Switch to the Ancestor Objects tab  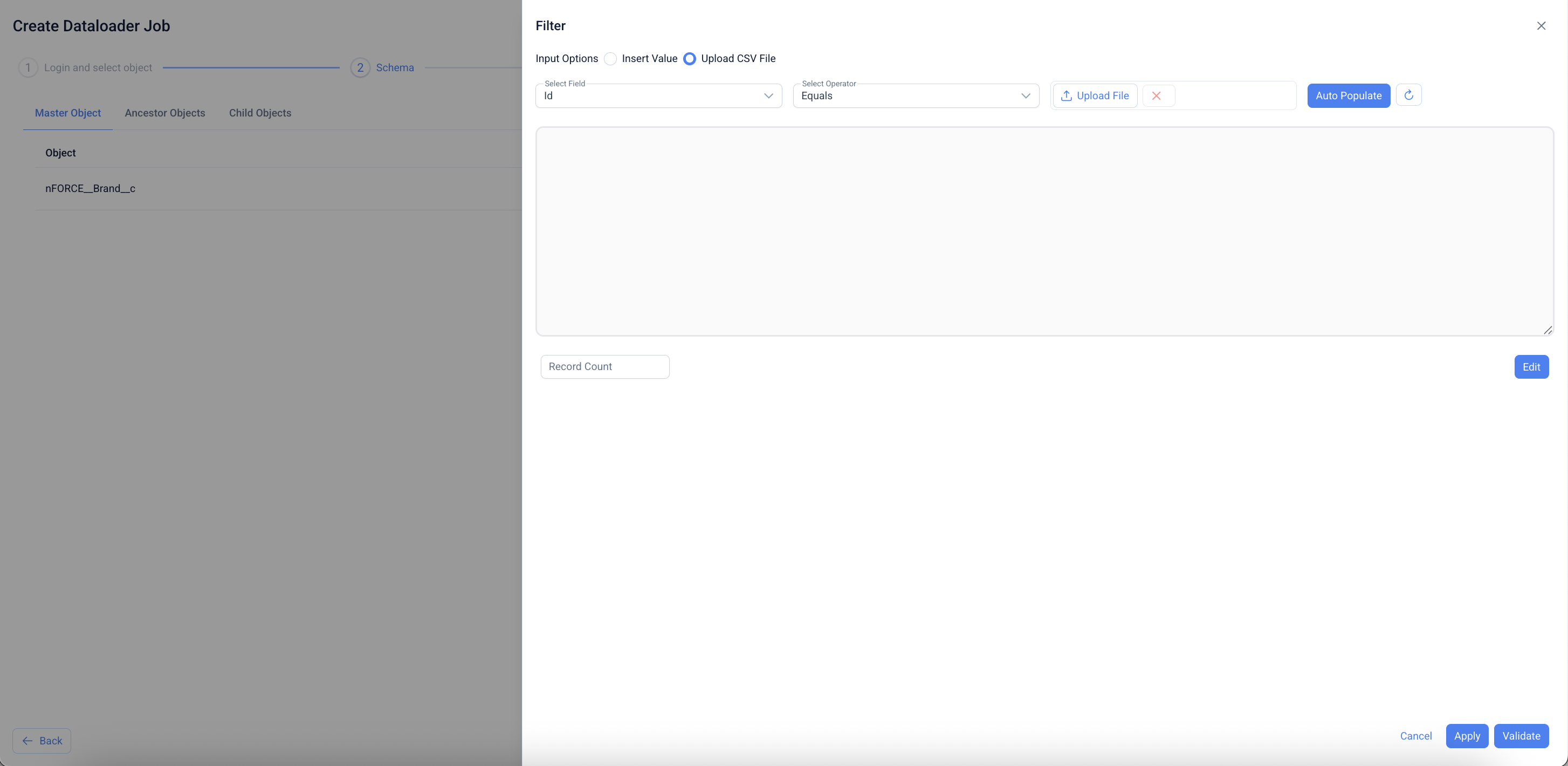[164, 113]
